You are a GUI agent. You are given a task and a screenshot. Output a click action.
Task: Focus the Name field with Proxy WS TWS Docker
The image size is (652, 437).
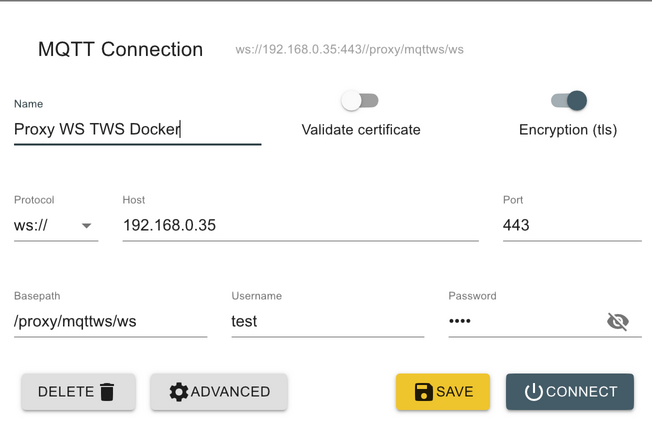138,129
